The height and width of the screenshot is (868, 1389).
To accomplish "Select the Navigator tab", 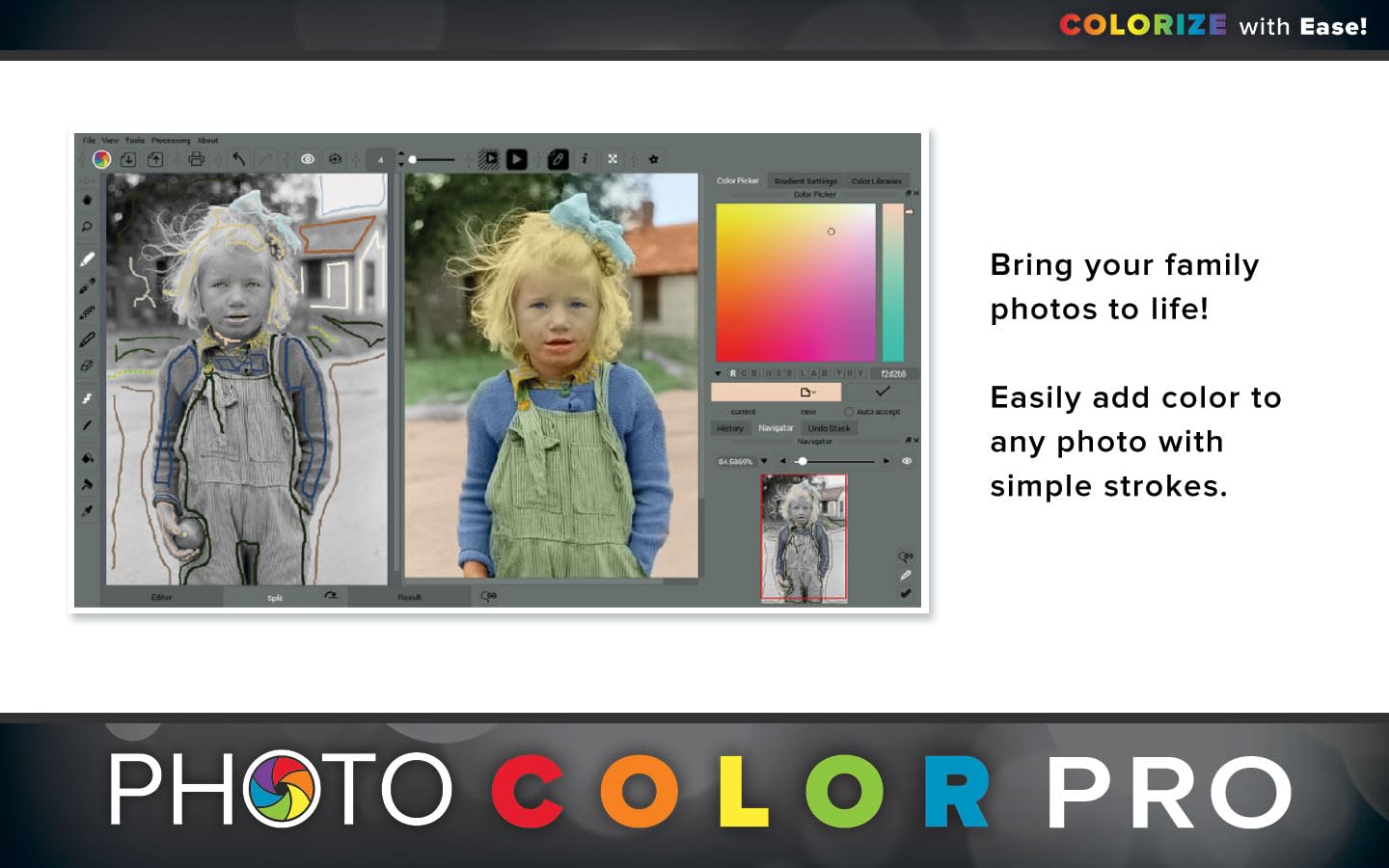I will (776, 428).
